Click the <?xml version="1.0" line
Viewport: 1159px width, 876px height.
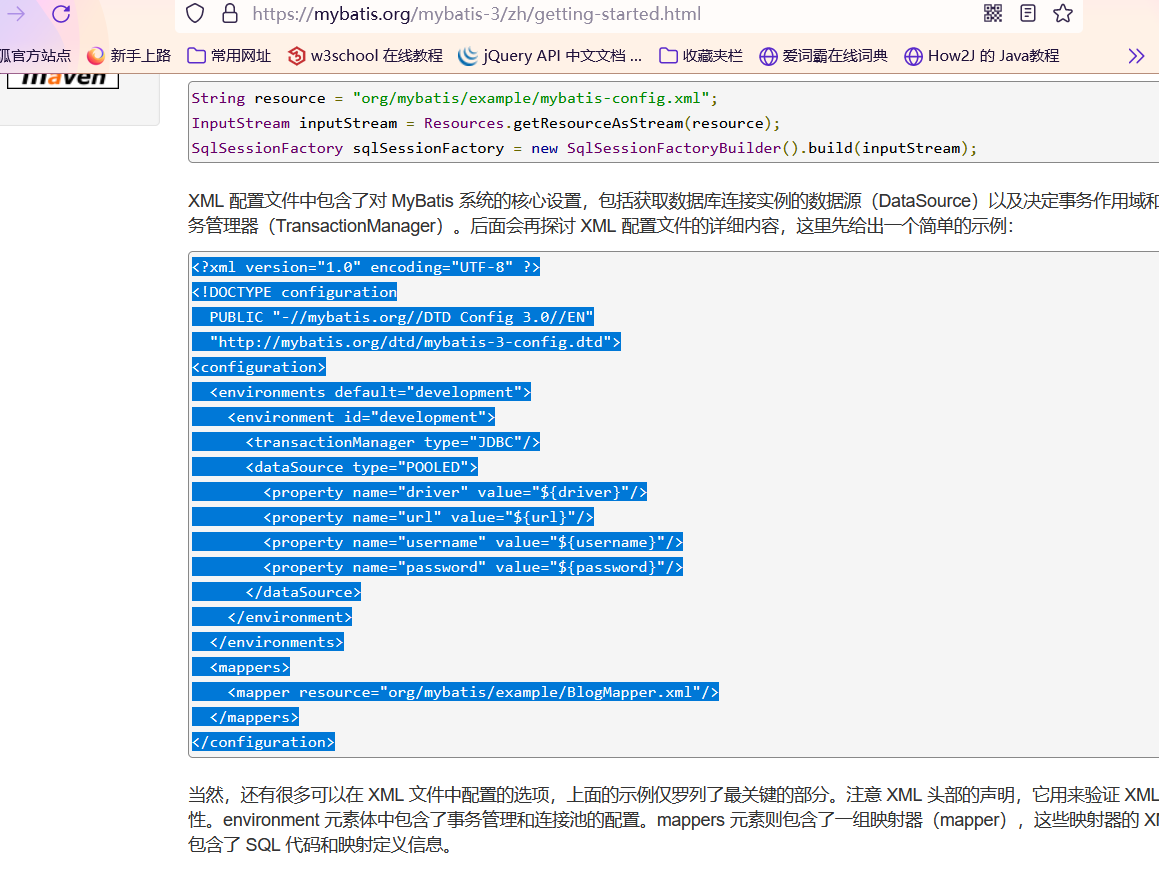point(366,267)
